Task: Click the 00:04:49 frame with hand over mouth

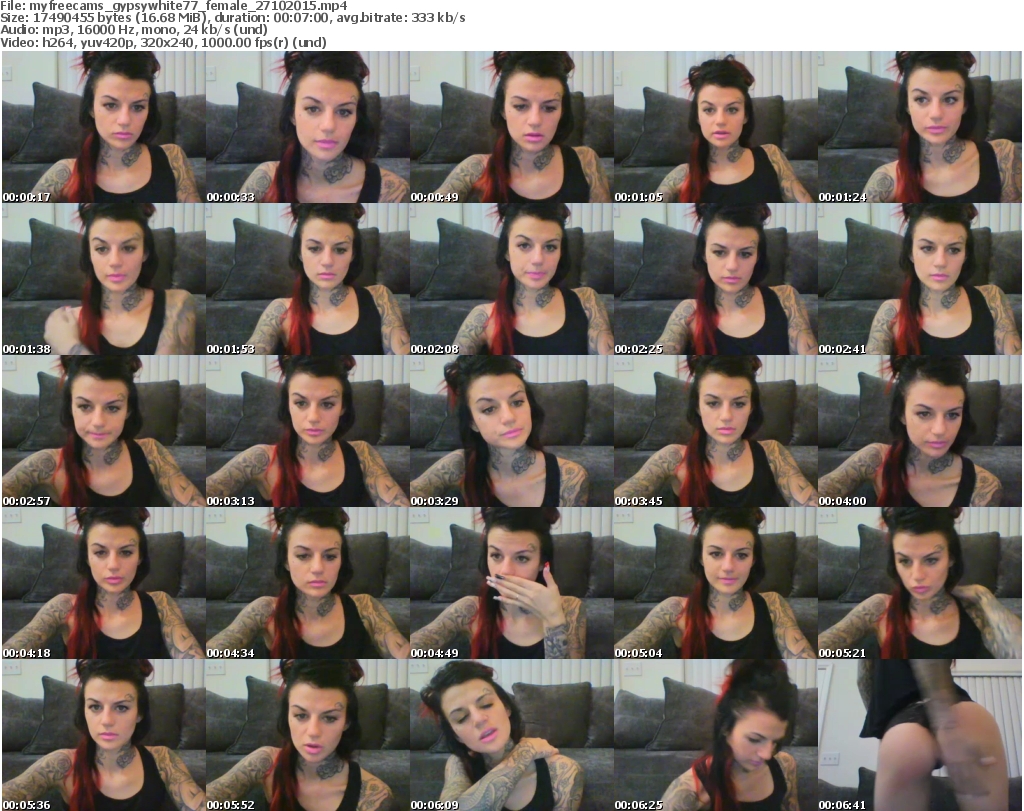Action: 511,583
